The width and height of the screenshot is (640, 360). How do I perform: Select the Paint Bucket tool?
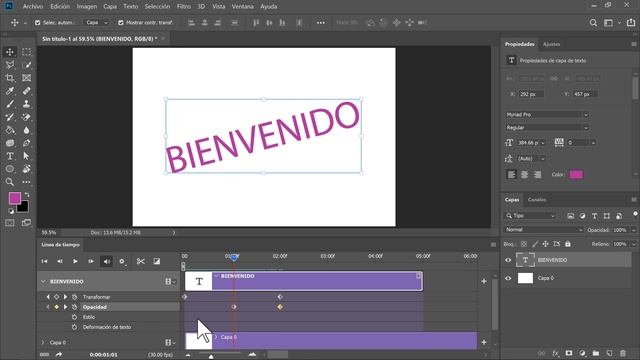10,130
